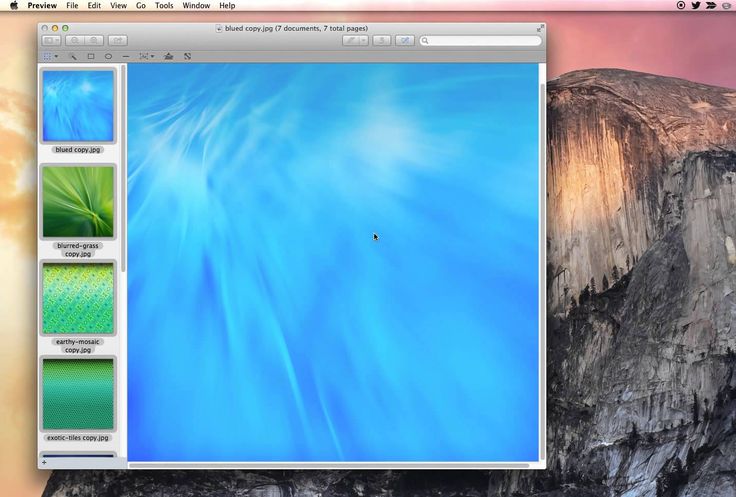Viewport: 736px width, 497px height.
Task: Focus the toolbar search field
Action: pyautogui.click(x=480, y=41)
